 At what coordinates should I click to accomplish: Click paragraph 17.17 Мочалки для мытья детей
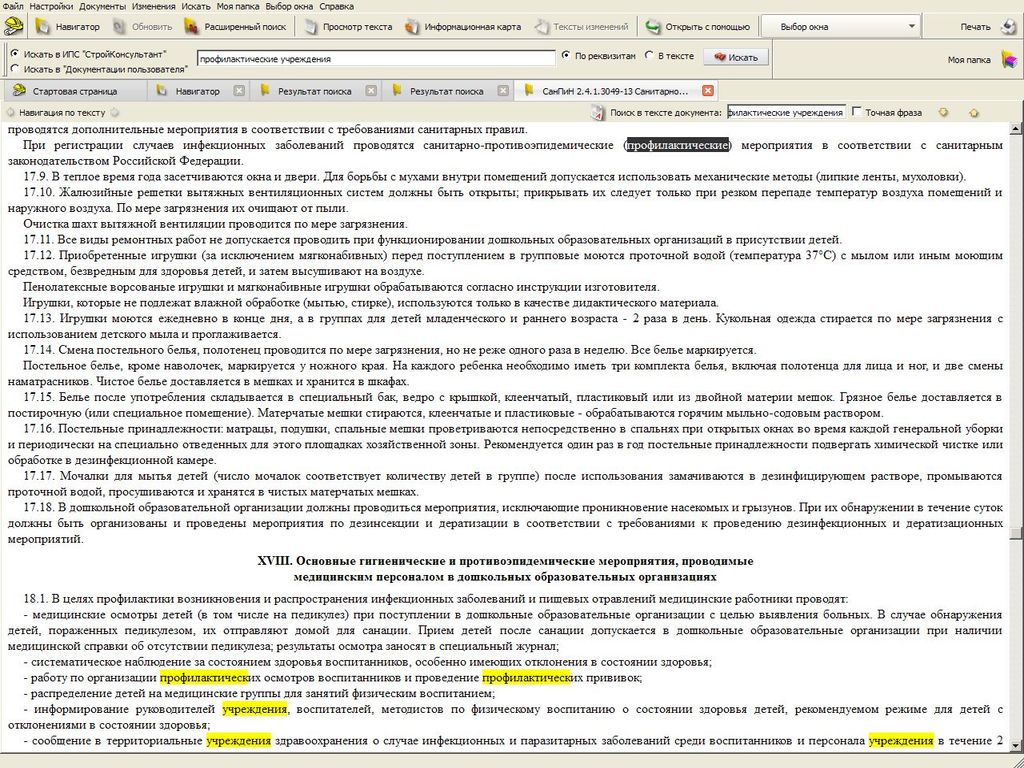tap(505, 484)
